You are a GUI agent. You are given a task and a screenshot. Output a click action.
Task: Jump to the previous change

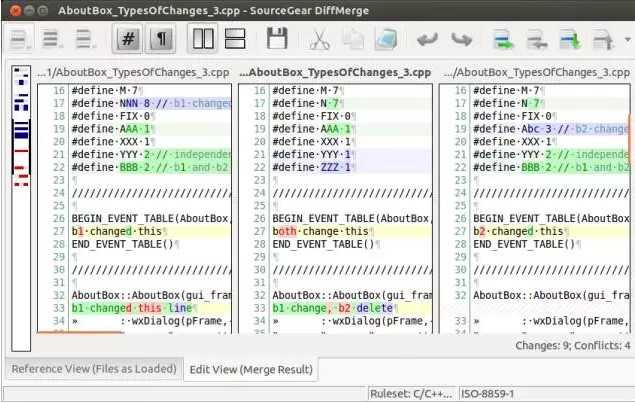(x=537, y=40)
